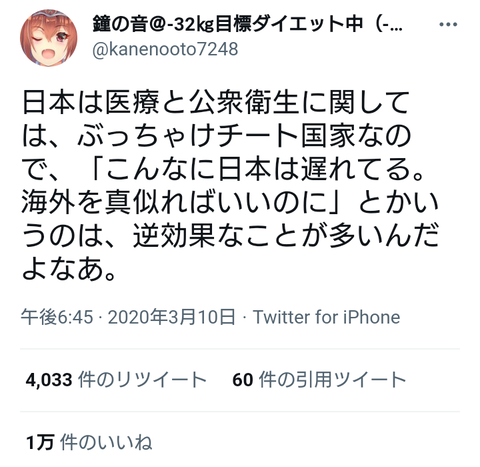Screen dimensions: 480x467
Task: Select the phrase 海外を真似ればいいのに in the tweet
Action: coord(174,202)
